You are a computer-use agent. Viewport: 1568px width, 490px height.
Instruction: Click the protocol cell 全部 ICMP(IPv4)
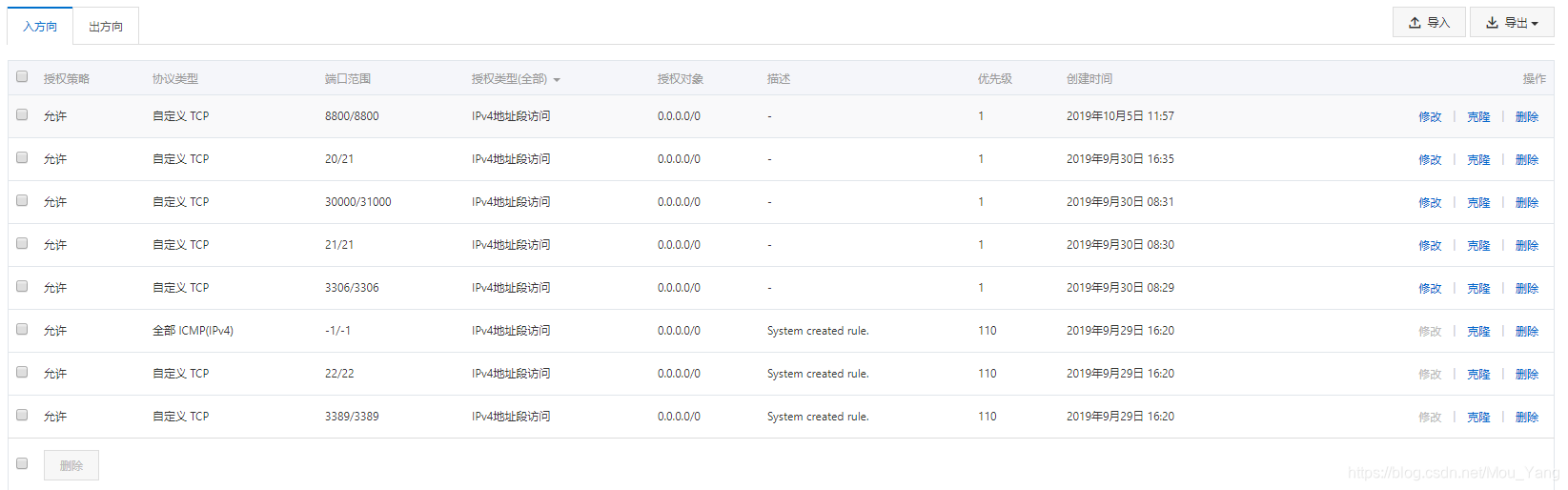(193, 331)
